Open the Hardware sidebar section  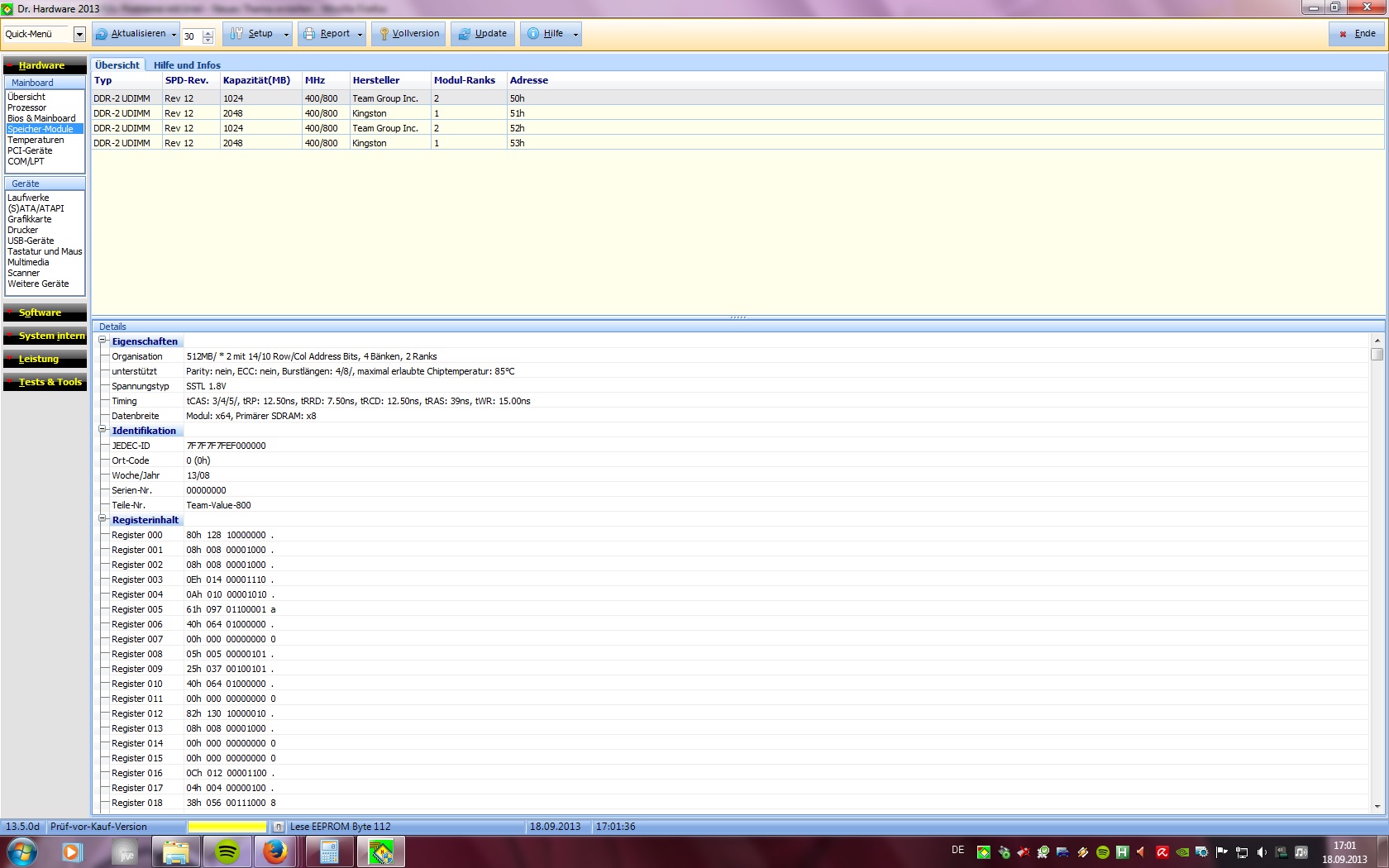pos(45,65)
